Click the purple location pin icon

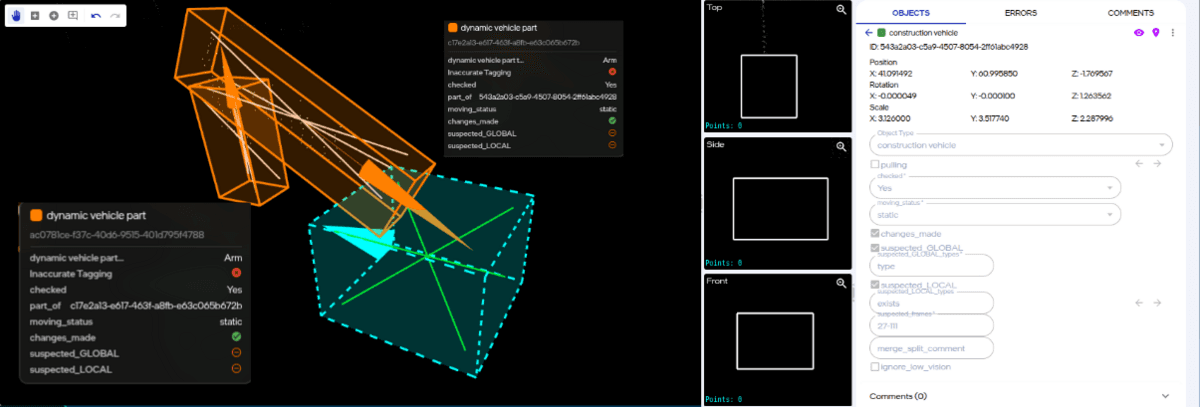pyautogui.click(x=1155, y=33)
